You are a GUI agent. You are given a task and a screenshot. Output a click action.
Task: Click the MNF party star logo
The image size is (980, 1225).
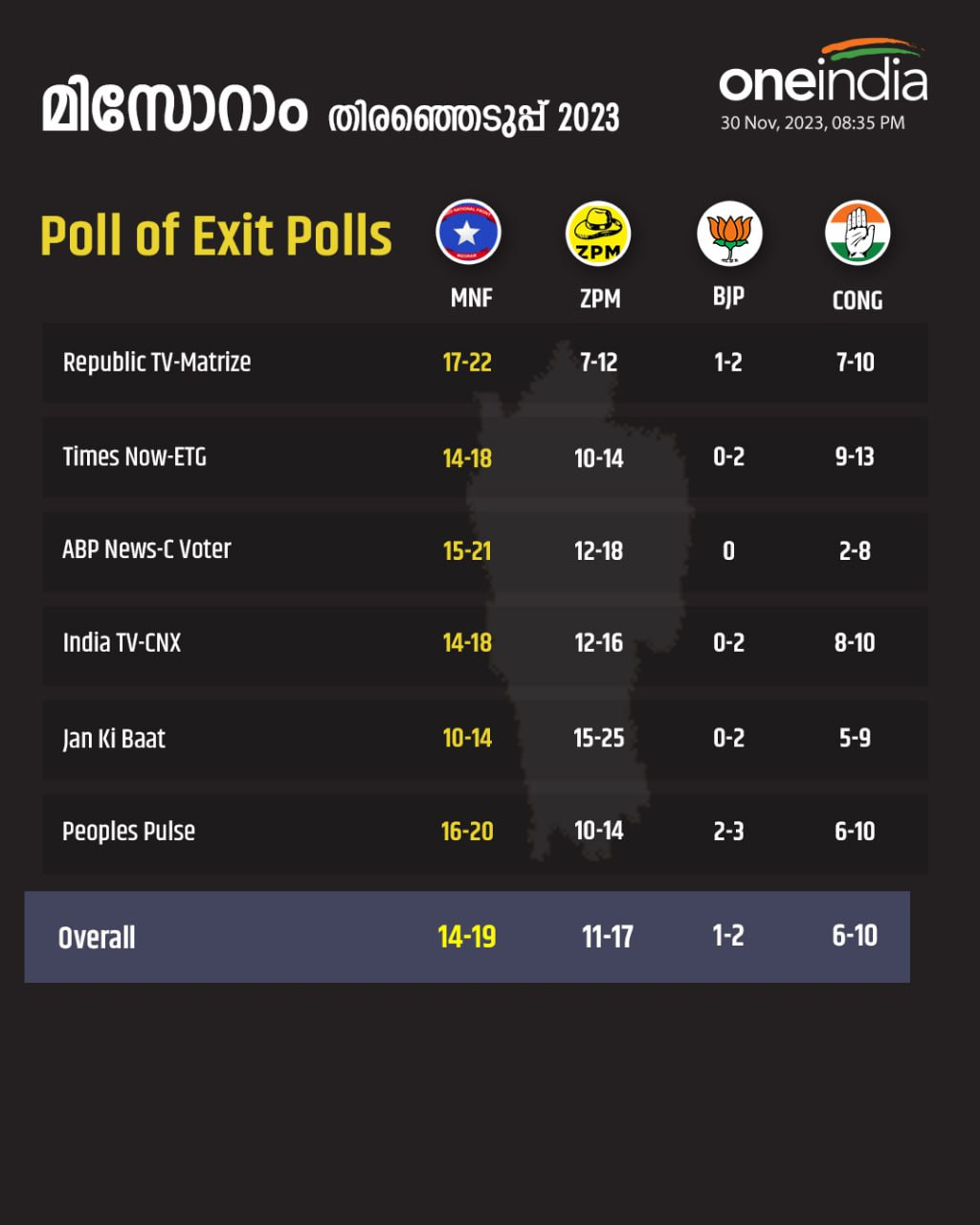(x=468, y=233)
